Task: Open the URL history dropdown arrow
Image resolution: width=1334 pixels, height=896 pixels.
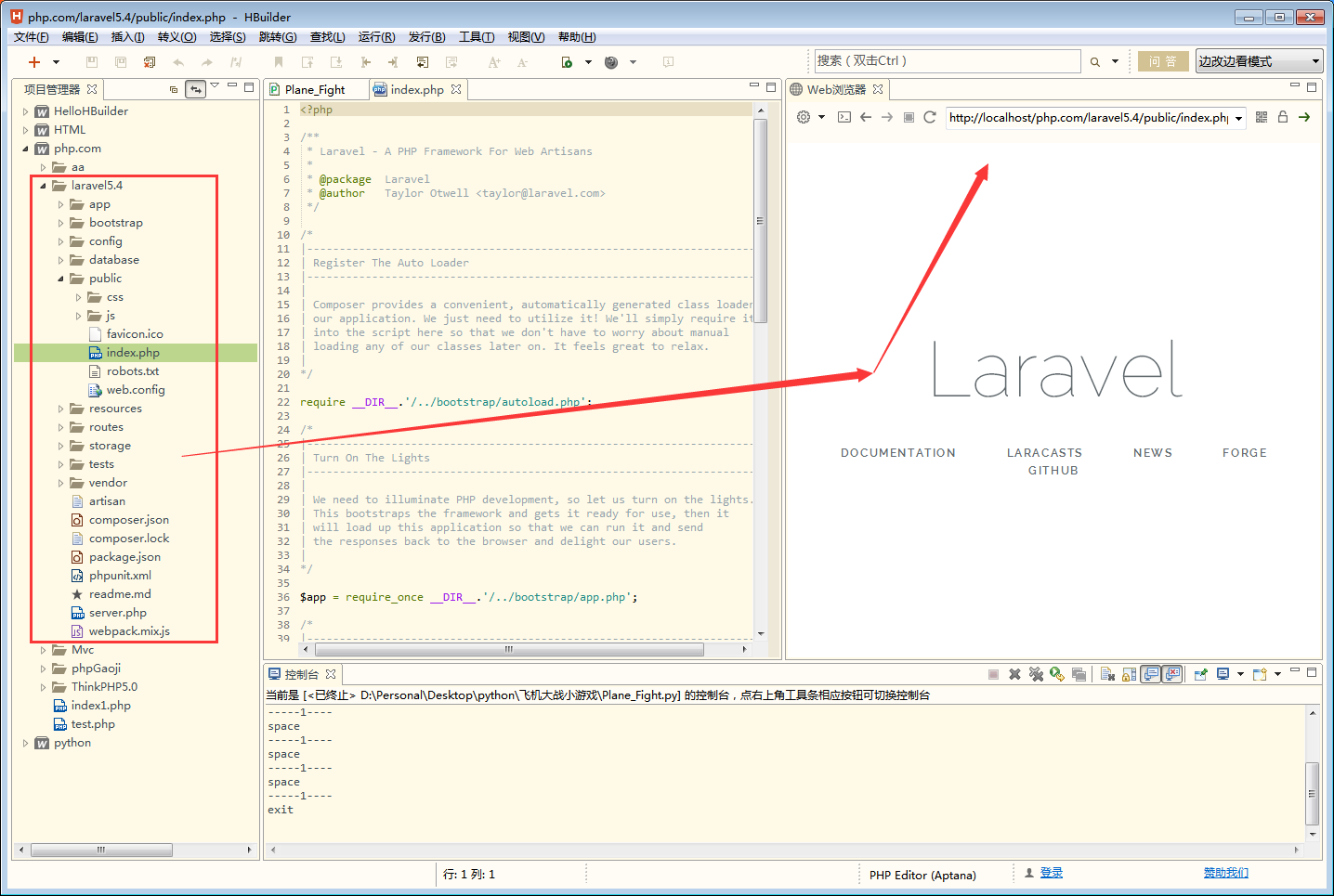Action: click(x=1238, y=118)
